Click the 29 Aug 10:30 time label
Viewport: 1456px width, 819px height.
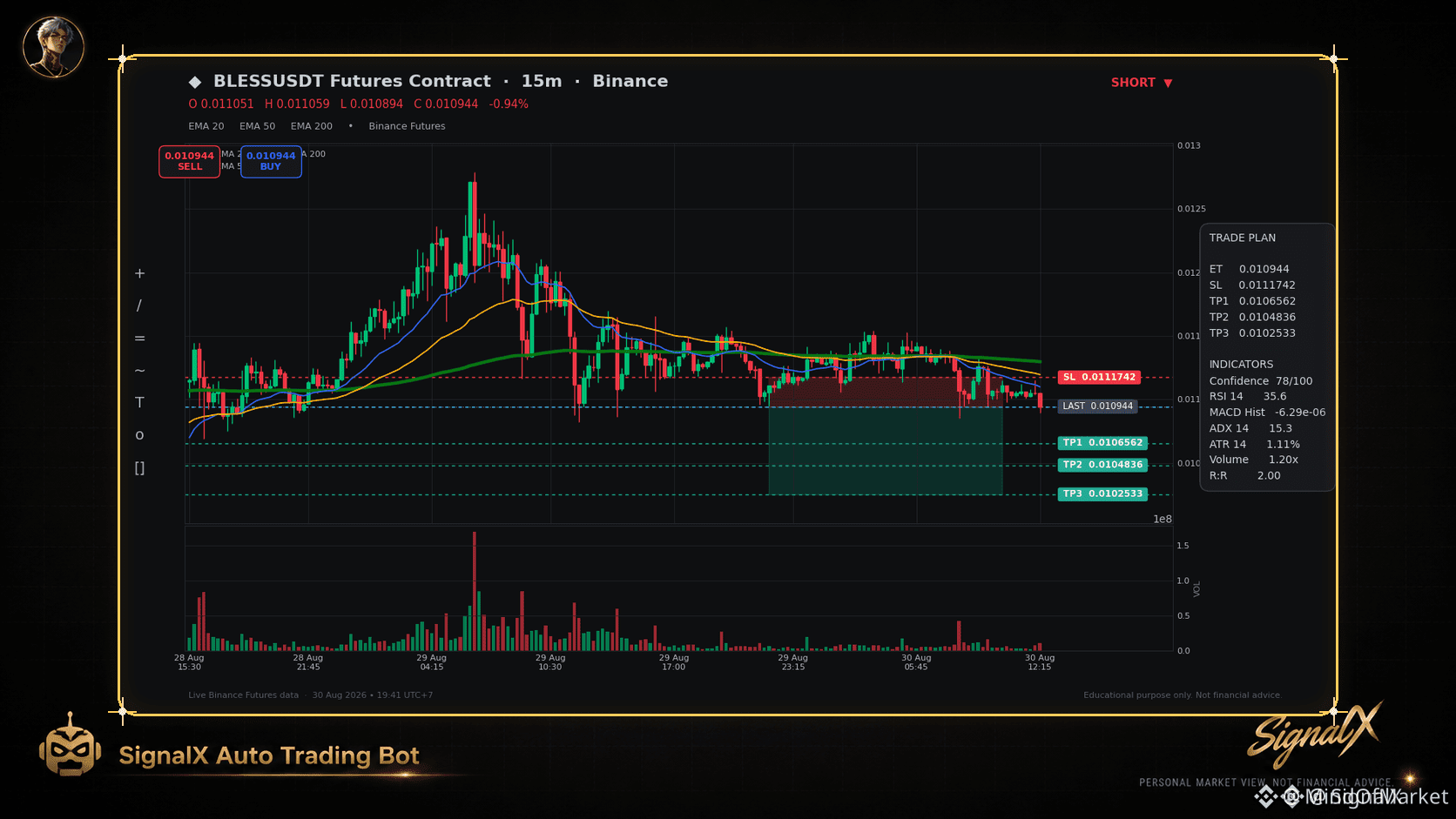(550, 662)
